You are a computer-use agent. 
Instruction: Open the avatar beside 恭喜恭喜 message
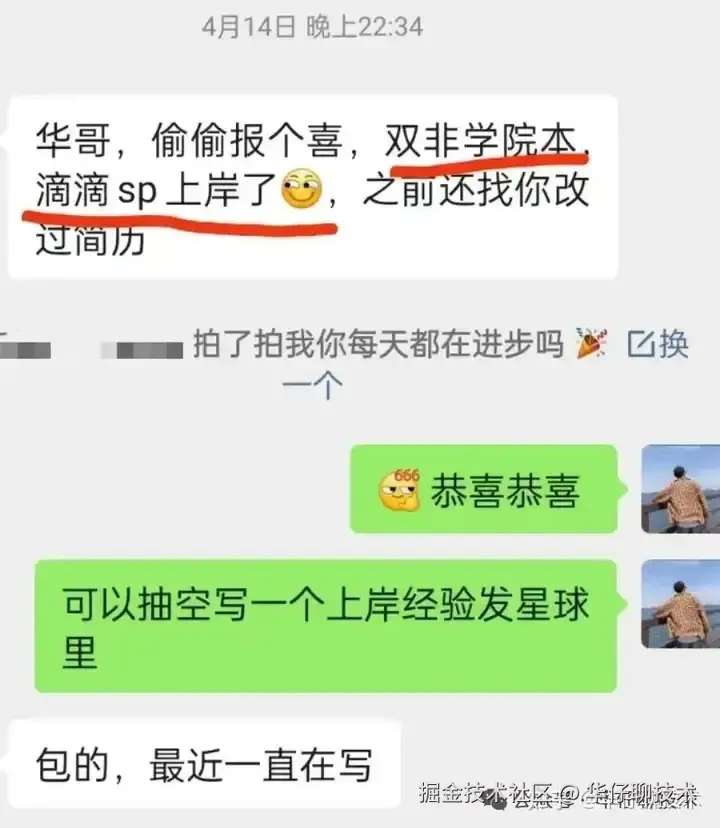[x=680, y=489]
